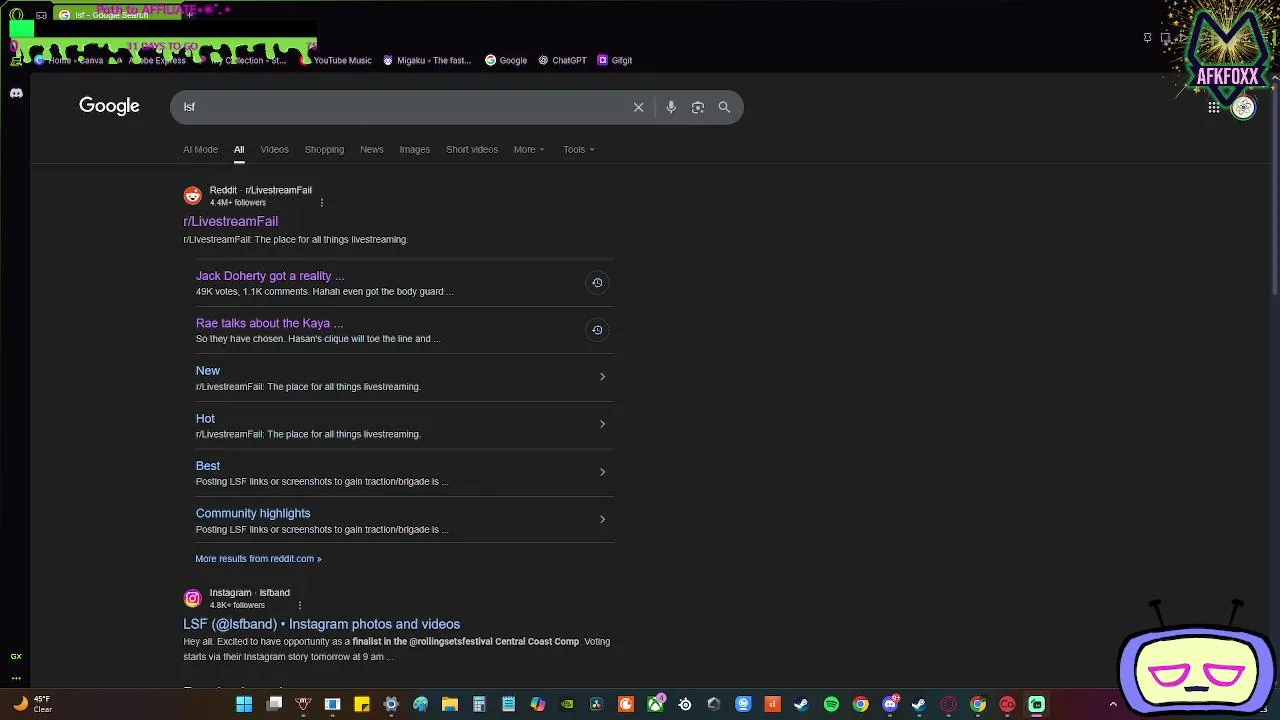Open Migaku bookmark
The width and height of the screenshot is (1280, 720).
click(427, 60)
